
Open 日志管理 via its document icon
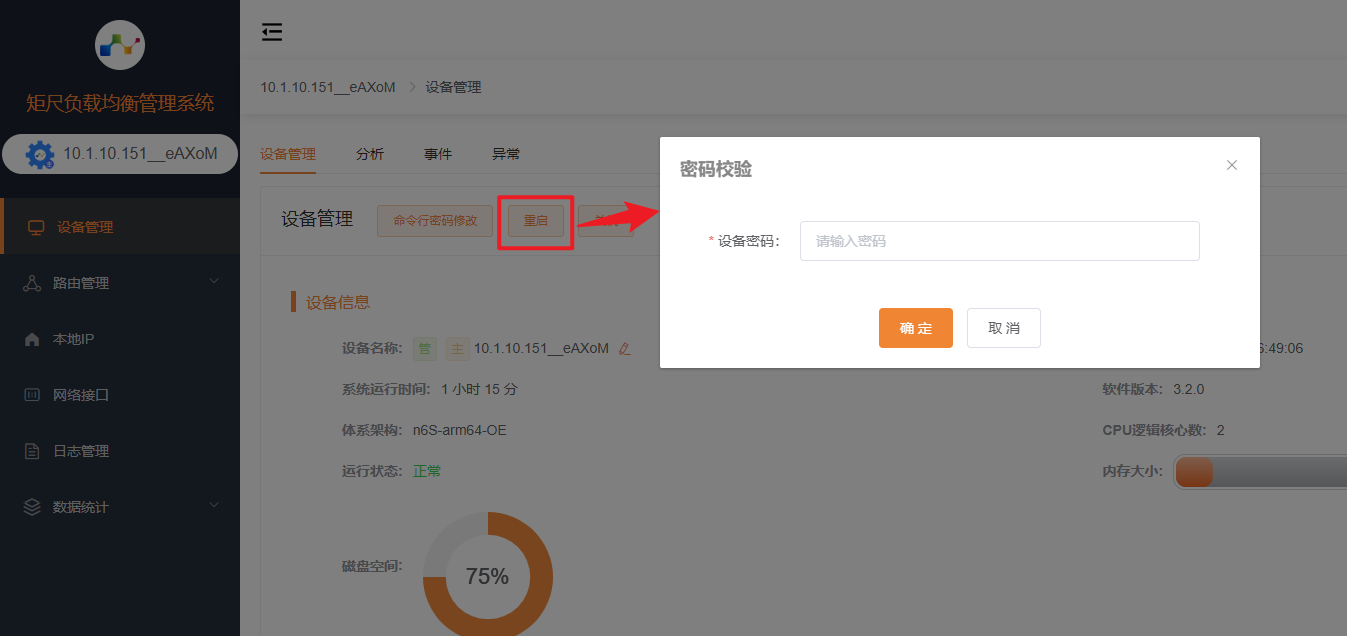(32, 451)
